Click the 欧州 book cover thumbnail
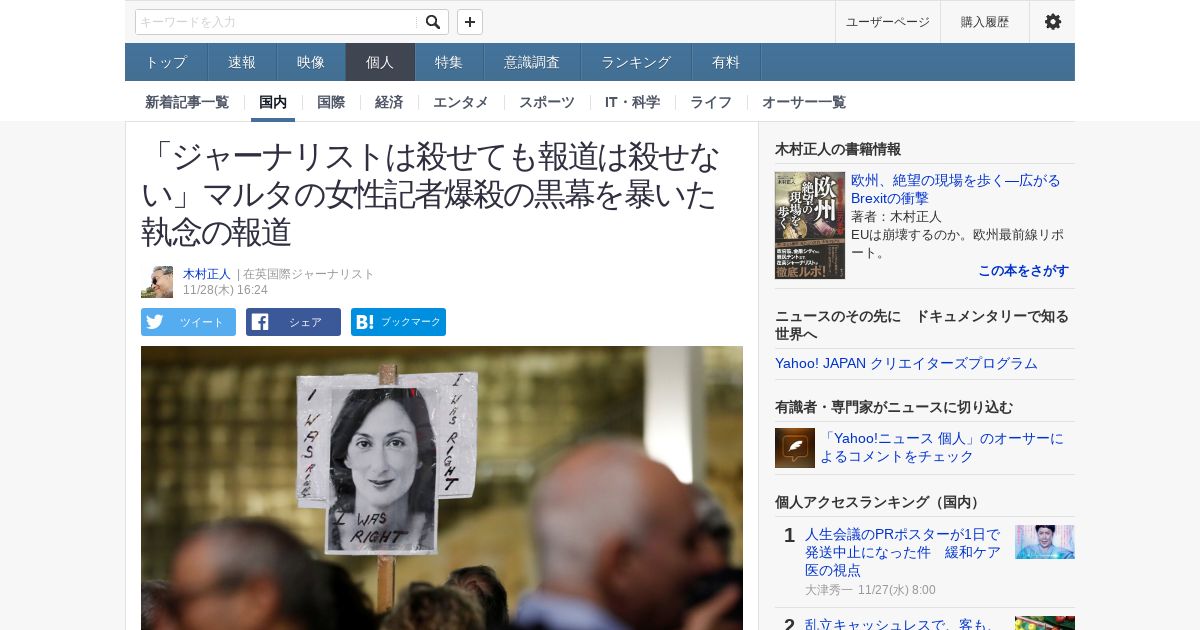1200x630 pixels. [810, 225]
